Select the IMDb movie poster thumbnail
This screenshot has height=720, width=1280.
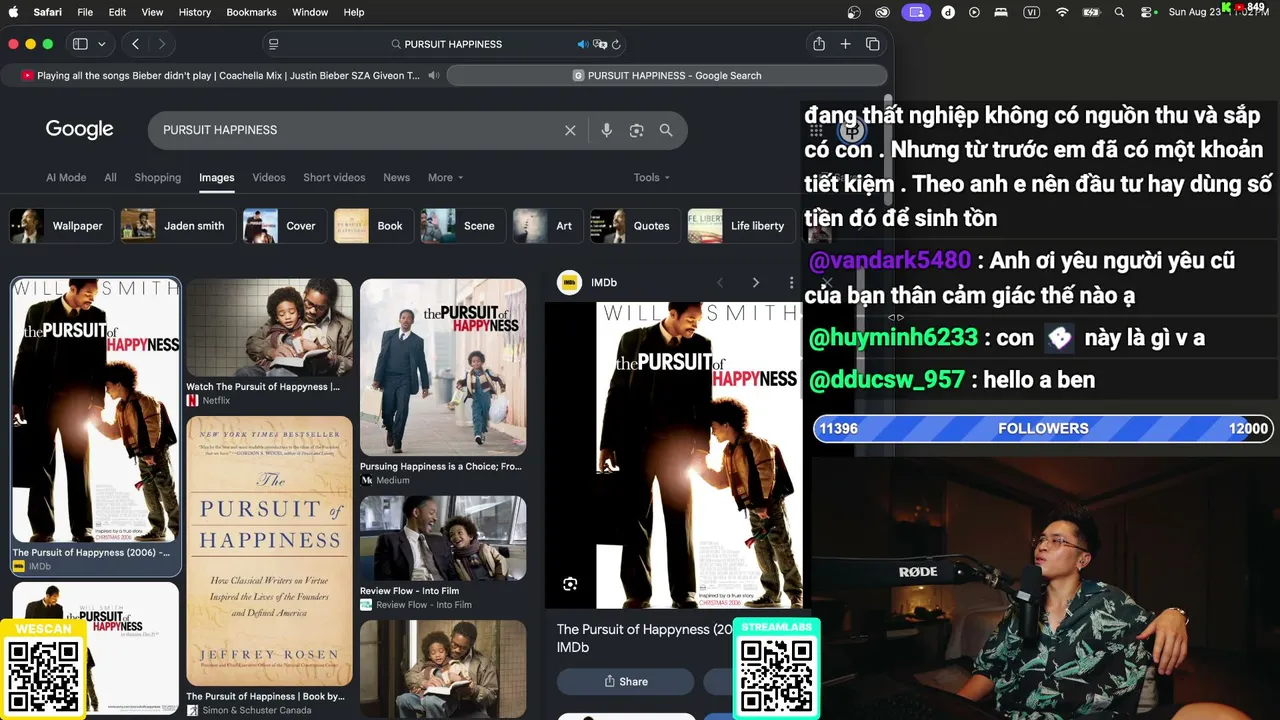point(96,411)
